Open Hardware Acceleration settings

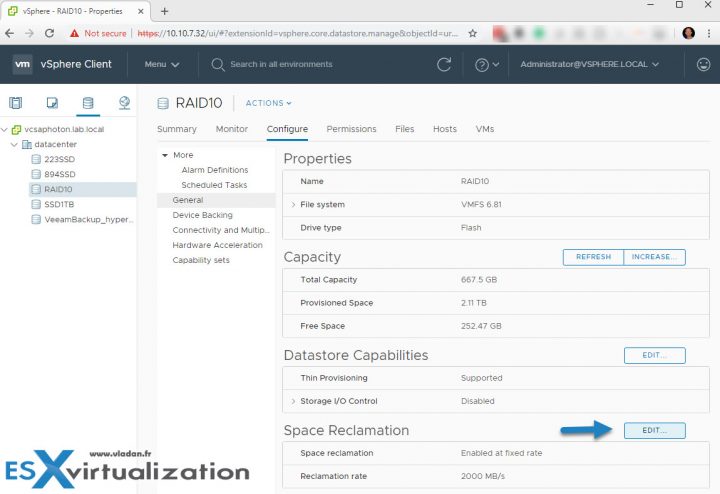pyautogui.click(x=218, y=245)
